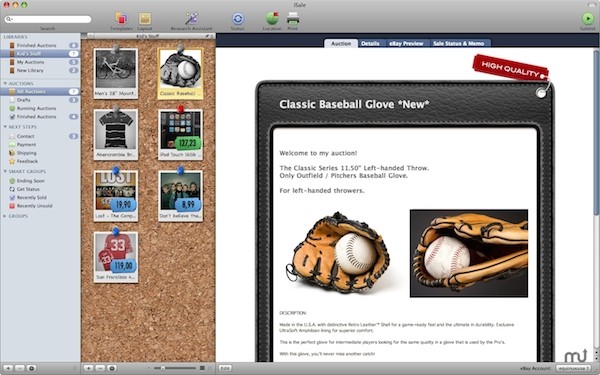Screen dimensions: 600x375
Task: Open the Shipping next step
Action: tap(40, 153)
